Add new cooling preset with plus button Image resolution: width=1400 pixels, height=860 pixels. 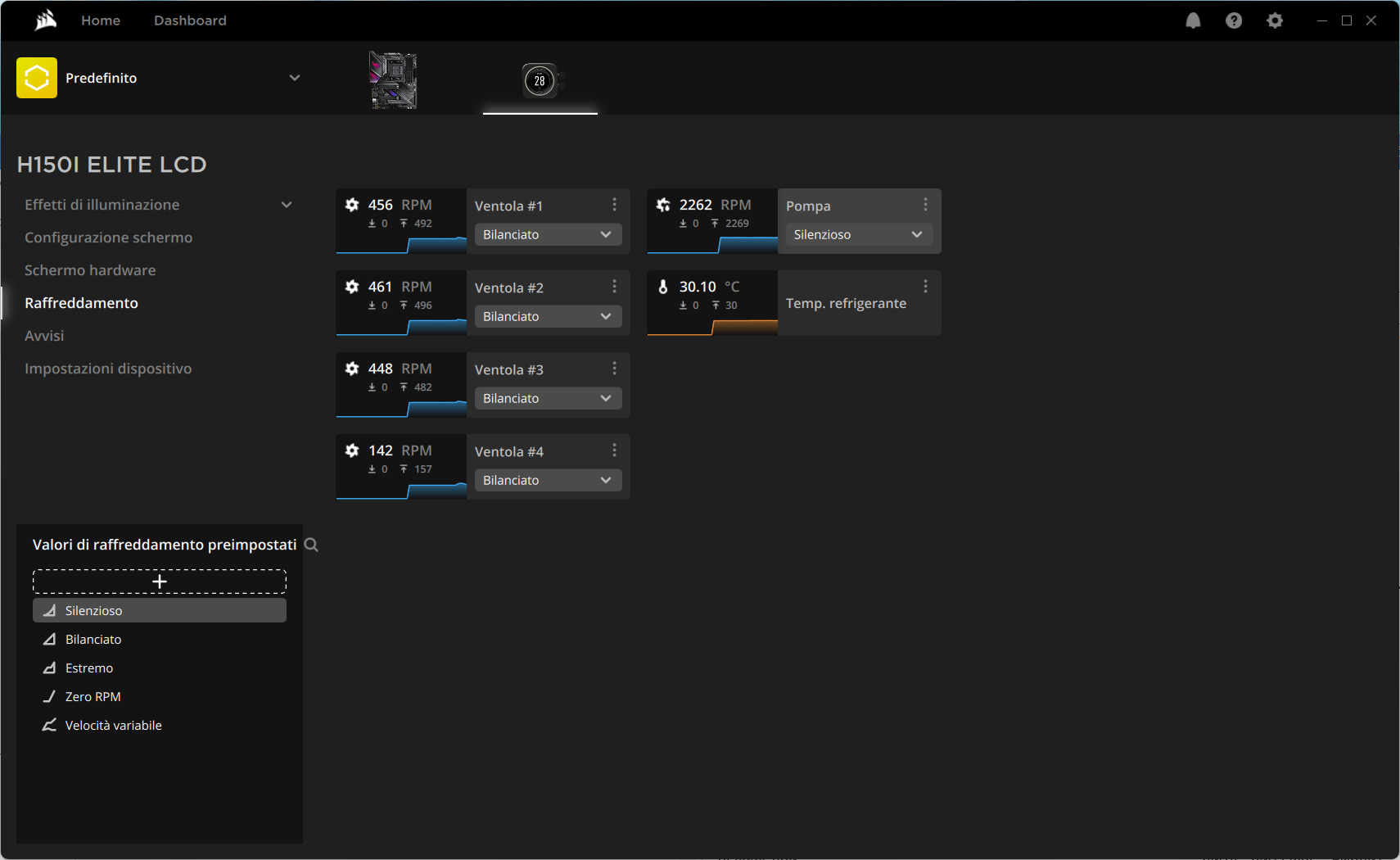pos(160,582)
